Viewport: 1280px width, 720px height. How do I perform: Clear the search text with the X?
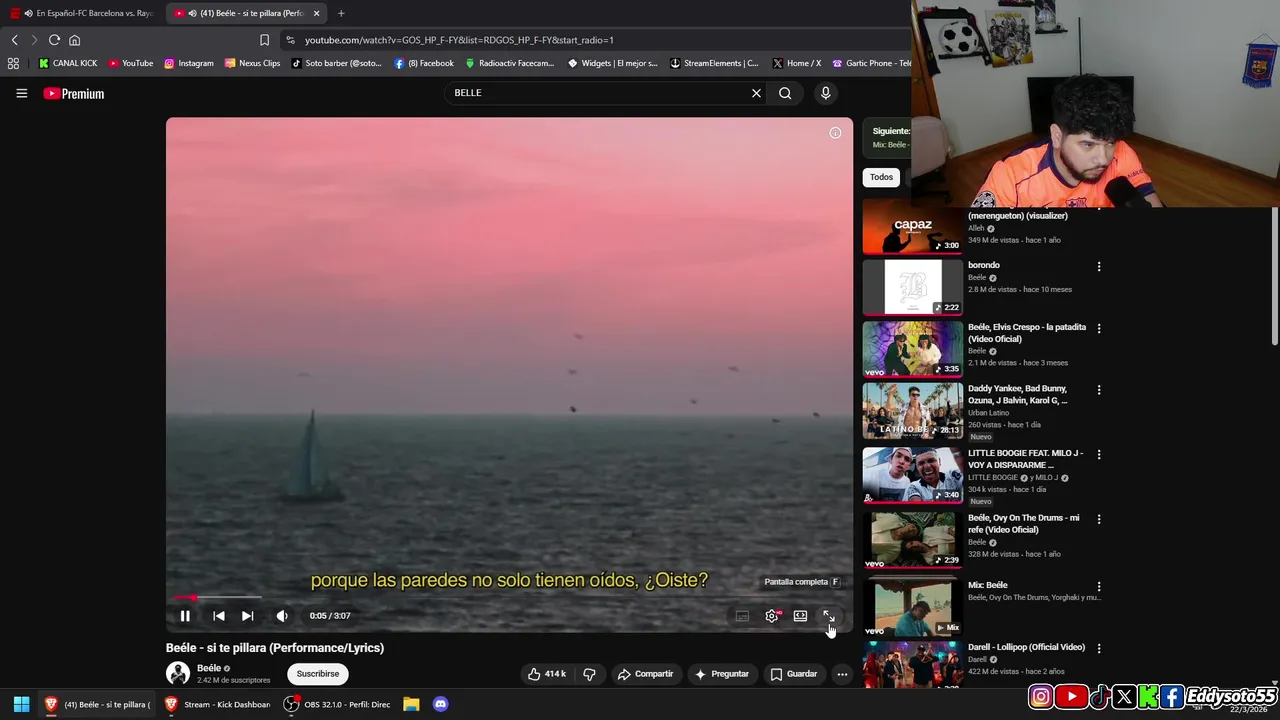[x=756, y=93]
